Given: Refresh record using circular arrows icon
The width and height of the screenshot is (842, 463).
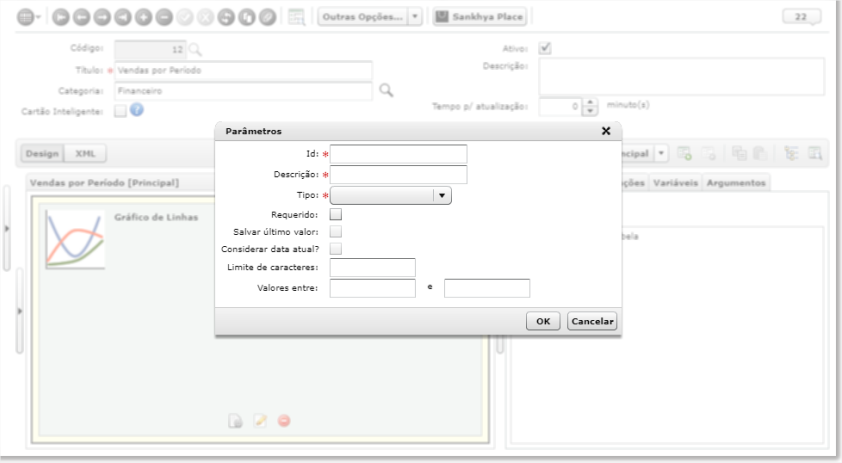Looking at the screenshot, I should tap(226, 17).
